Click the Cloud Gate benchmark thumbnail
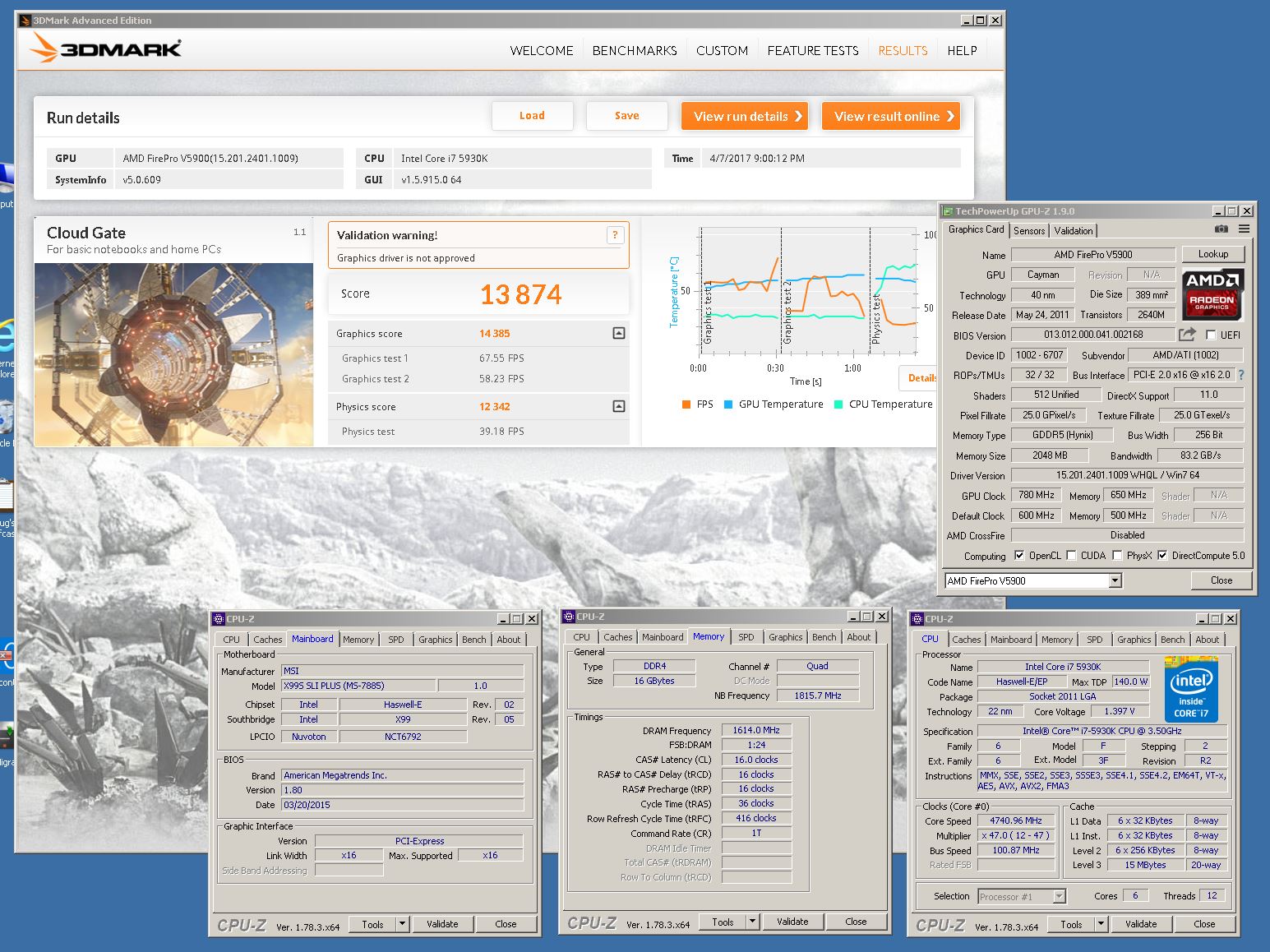 click(x=173, y=354)
